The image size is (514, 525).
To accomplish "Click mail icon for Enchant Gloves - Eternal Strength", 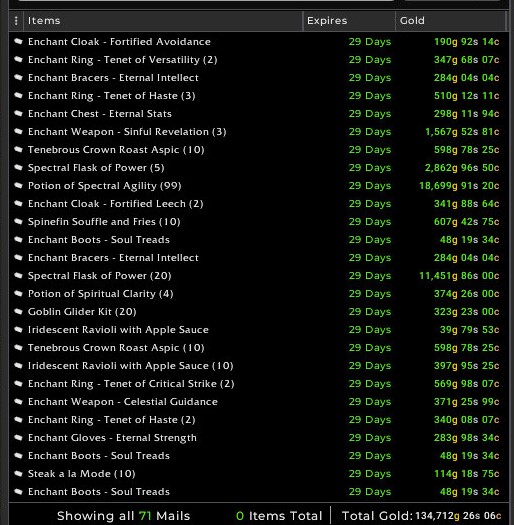I will (18, 438).
